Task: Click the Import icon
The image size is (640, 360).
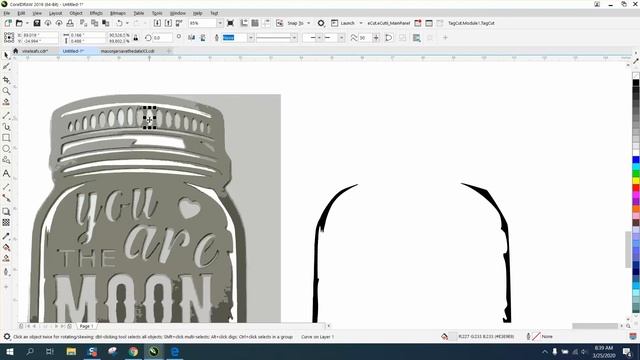Action: click(x=157, y=23)
